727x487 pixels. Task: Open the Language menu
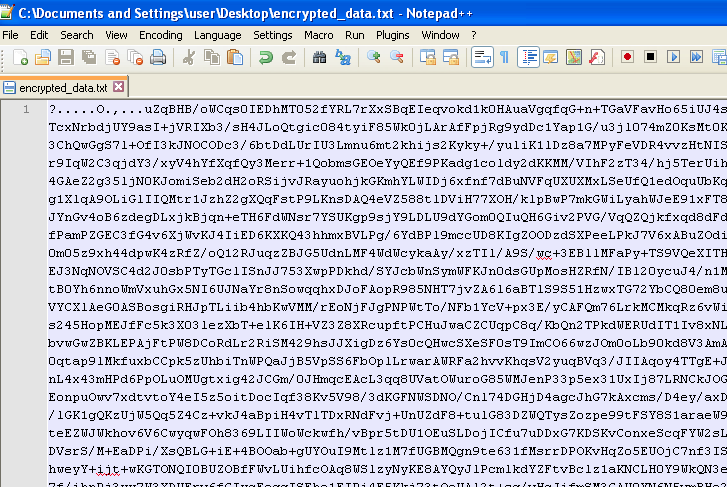[x=217, y=35]
